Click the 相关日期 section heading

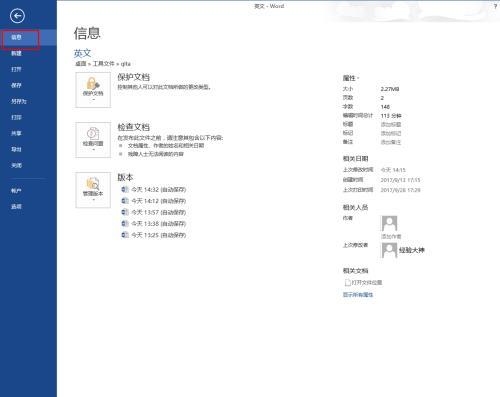(355, 159)
